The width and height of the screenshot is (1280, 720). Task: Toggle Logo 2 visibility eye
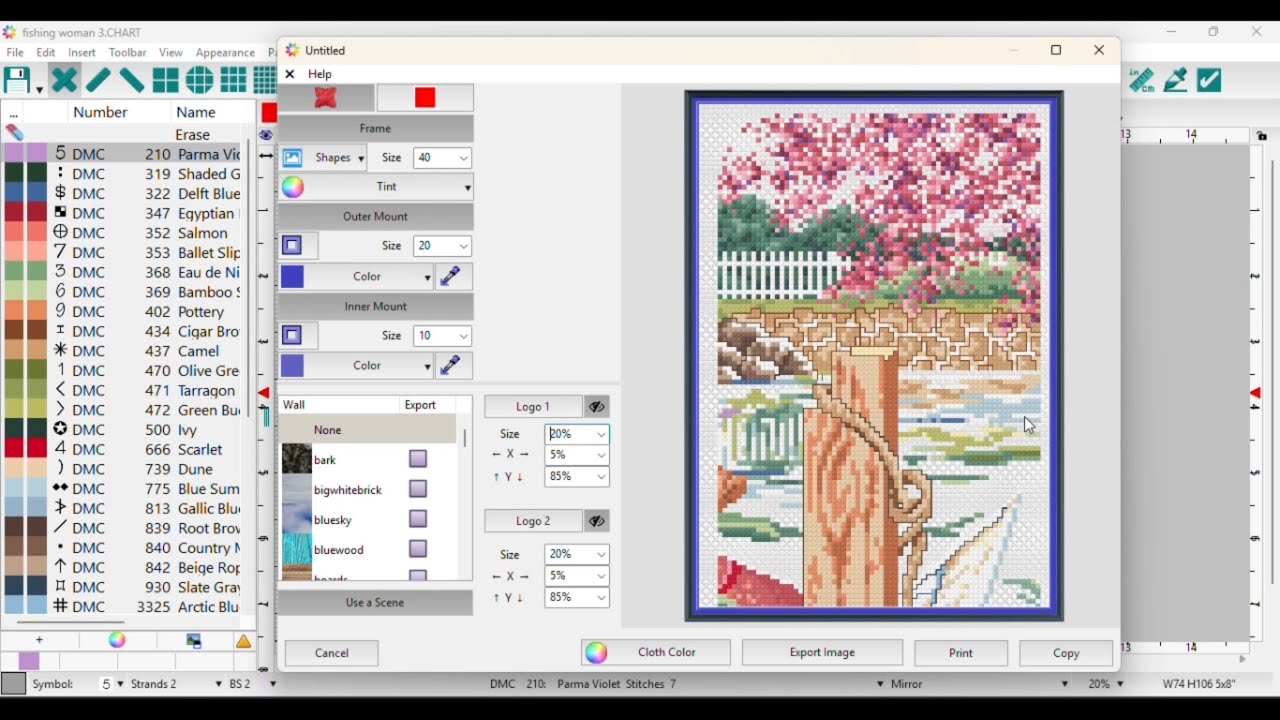pos(596,521)
